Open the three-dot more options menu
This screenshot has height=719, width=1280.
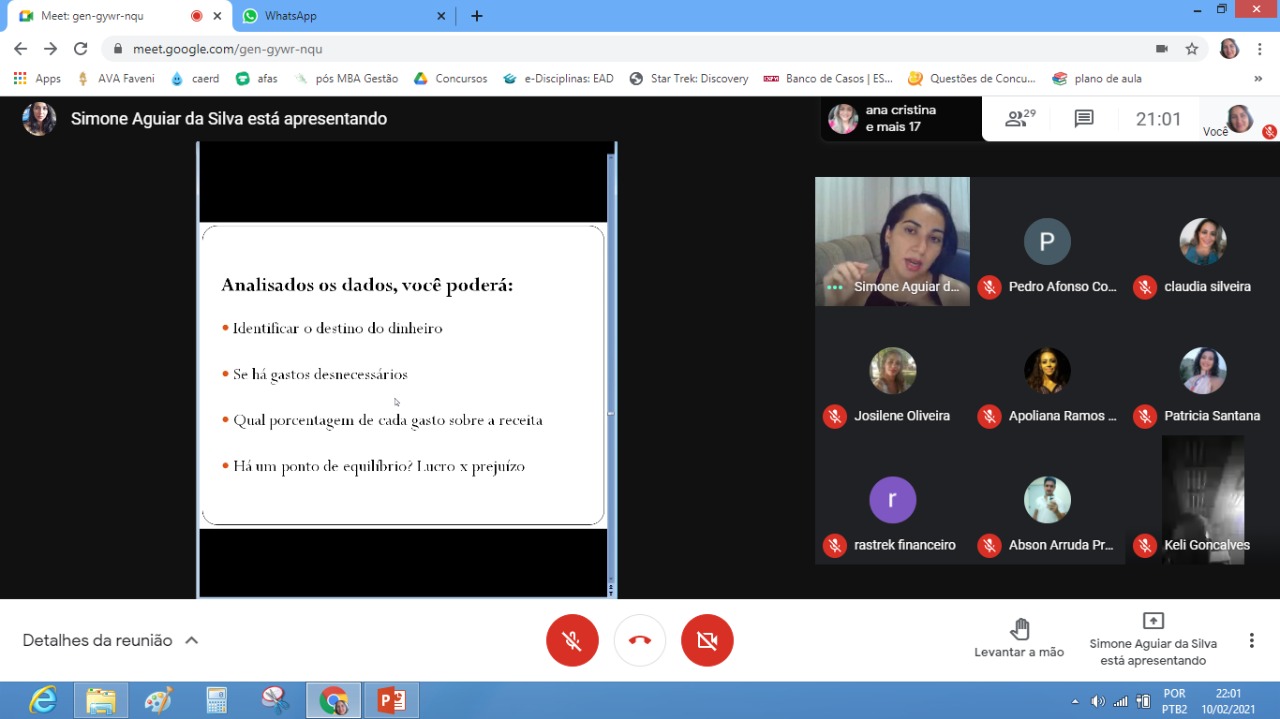coord(1251,640)
